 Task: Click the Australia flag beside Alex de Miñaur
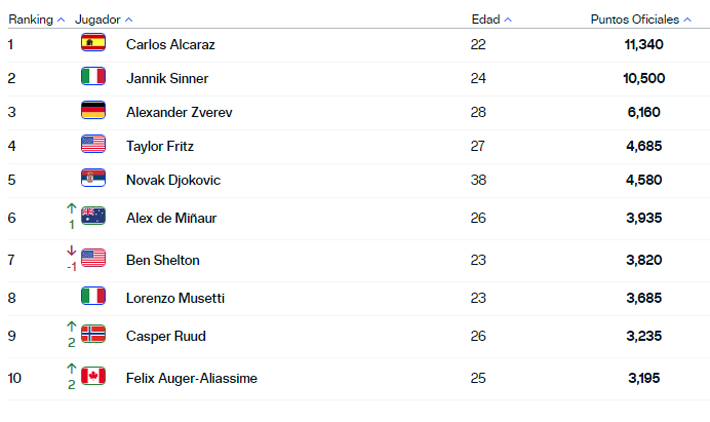click(x=93, y=216)
